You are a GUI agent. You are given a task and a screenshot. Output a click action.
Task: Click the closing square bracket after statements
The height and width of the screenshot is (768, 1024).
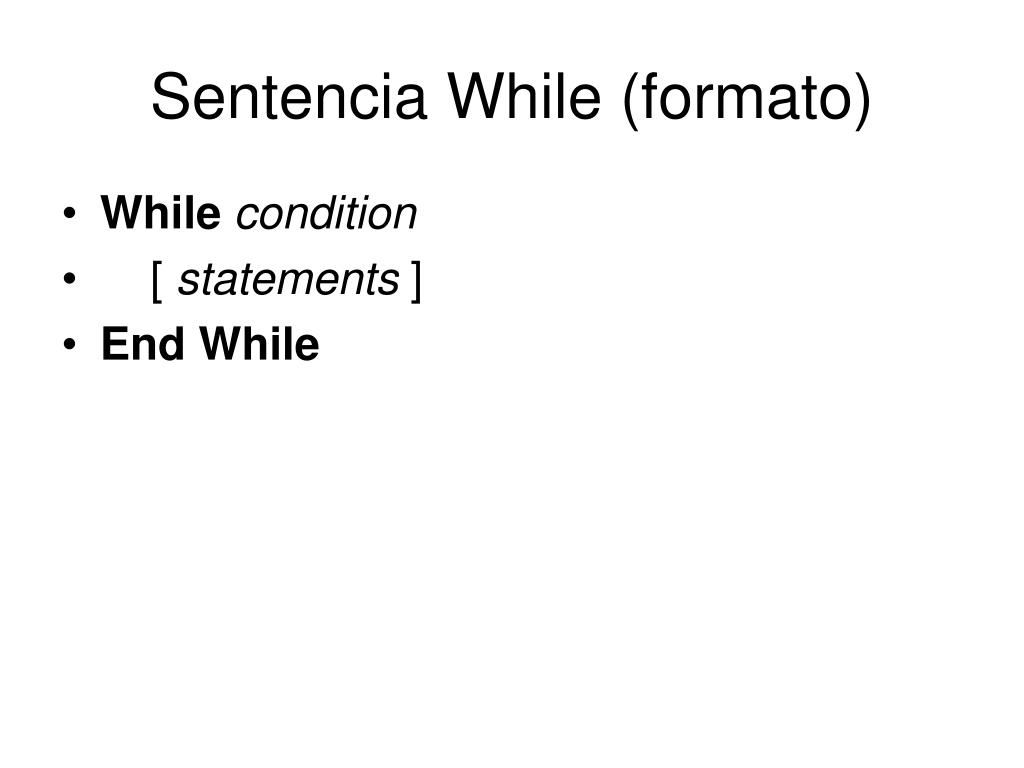point(416,281)
